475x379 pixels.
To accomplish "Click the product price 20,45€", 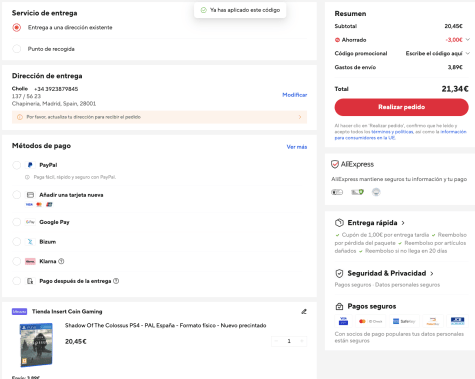I will (76, 342).
